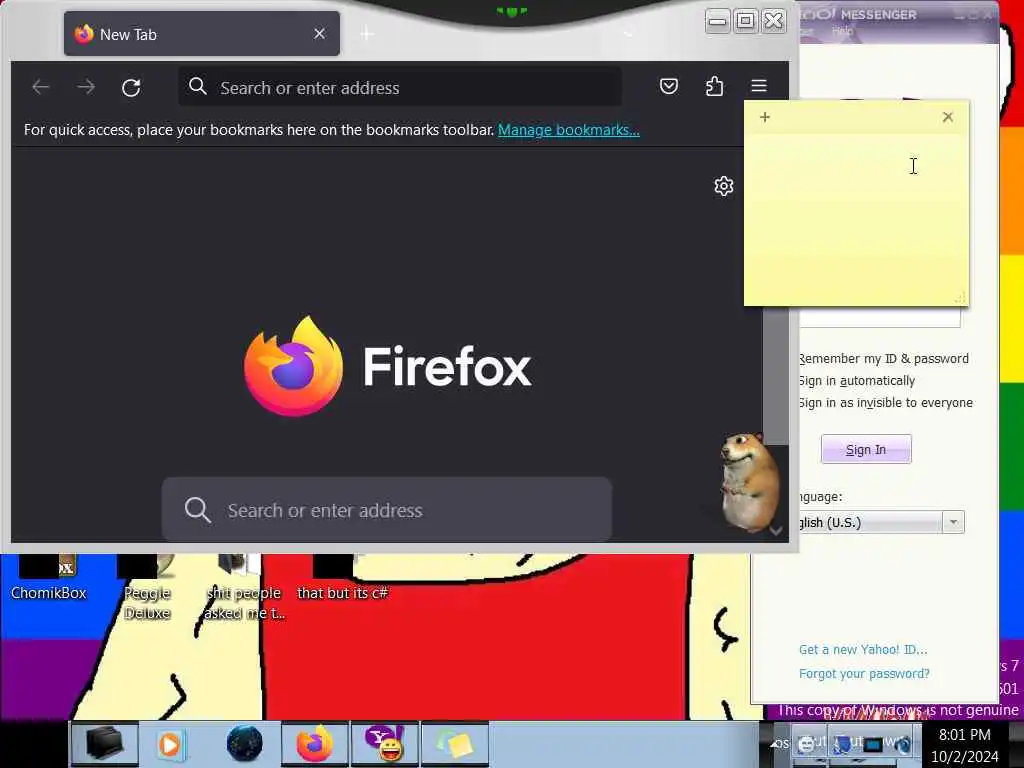Click the Firefox forward arrow
The height and width of the screenshot is (768, 1024).
coord(86,87)
